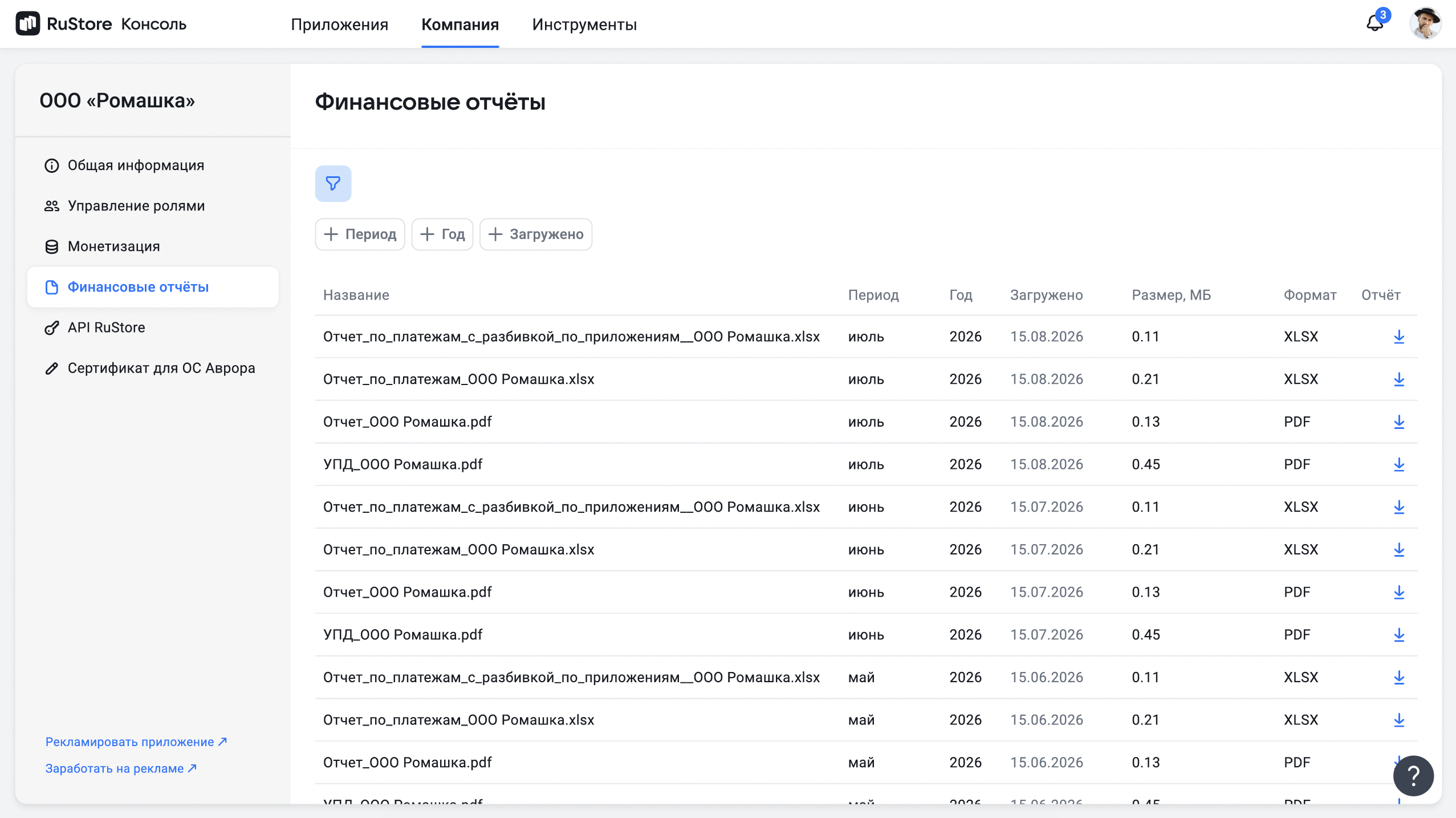Click the июль period in Отчет_ООО Ромашка.pdf row
The height and width of the screenshot is (818, 1456).
coord(866,422)
